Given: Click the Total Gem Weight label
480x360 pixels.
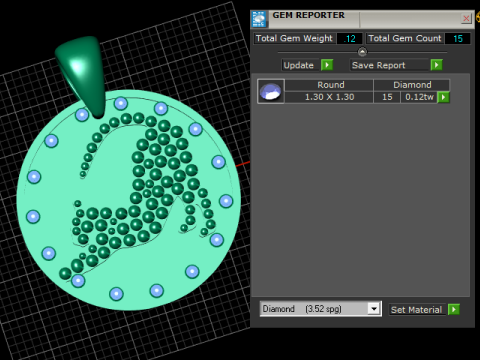Looking at the screenshot, I should click(294, 38).
